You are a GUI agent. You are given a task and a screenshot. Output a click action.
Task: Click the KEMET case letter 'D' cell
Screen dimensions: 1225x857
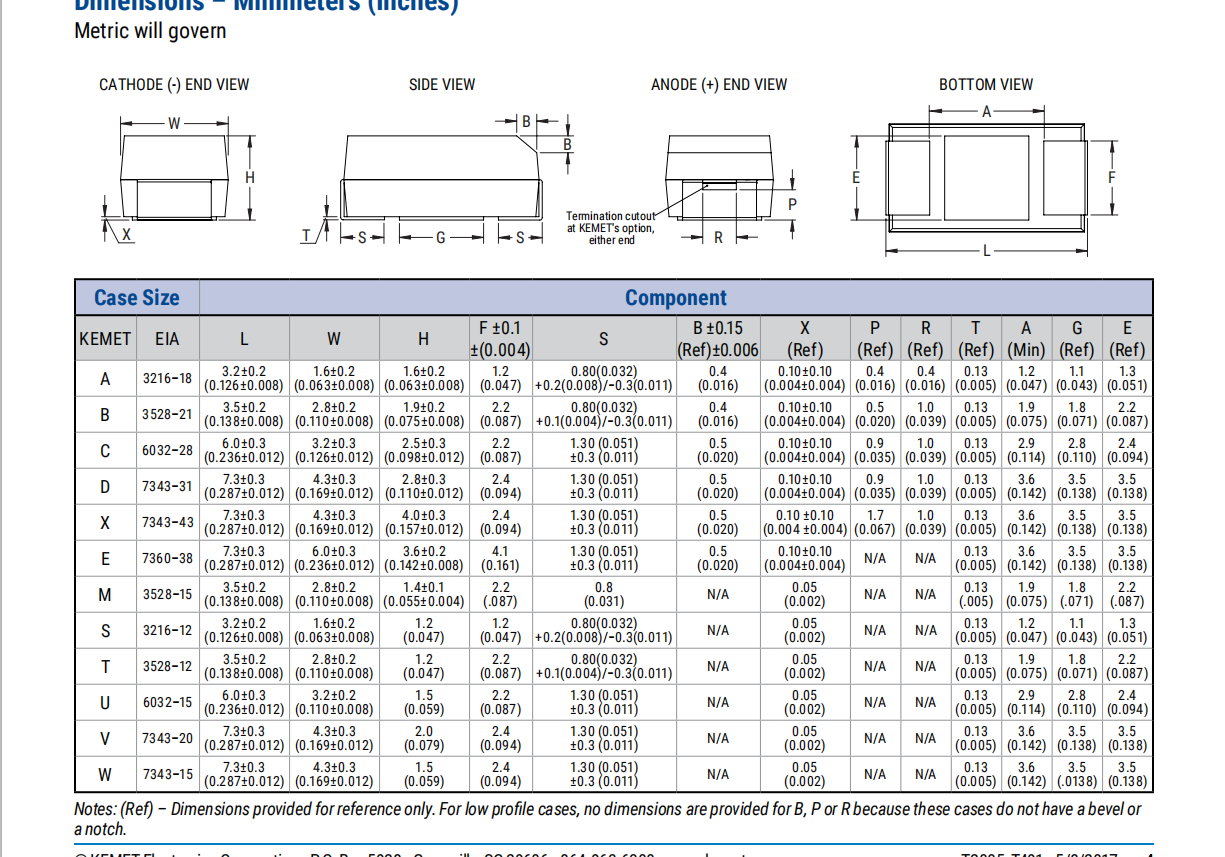105,487
